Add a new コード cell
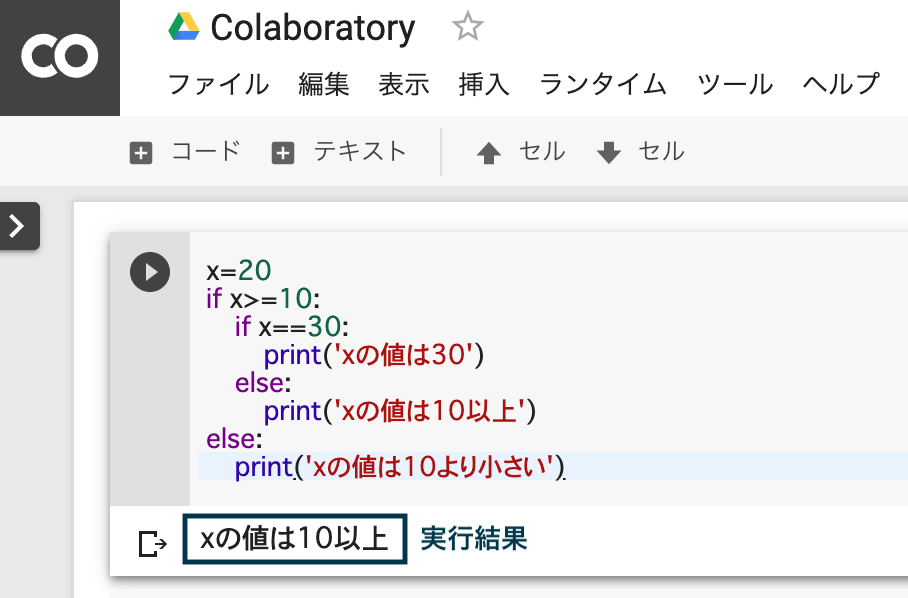The width and height of the screenshot is (908, 598). (185, 152)
